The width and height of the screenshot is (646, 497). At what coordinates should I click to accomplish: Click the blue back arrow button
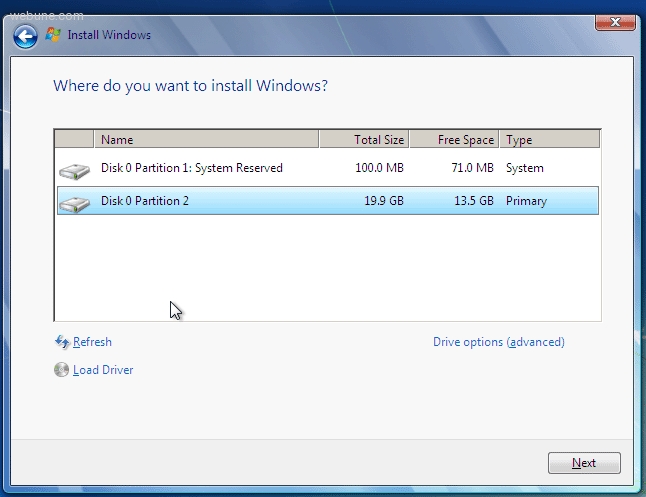tap(25, 36)
